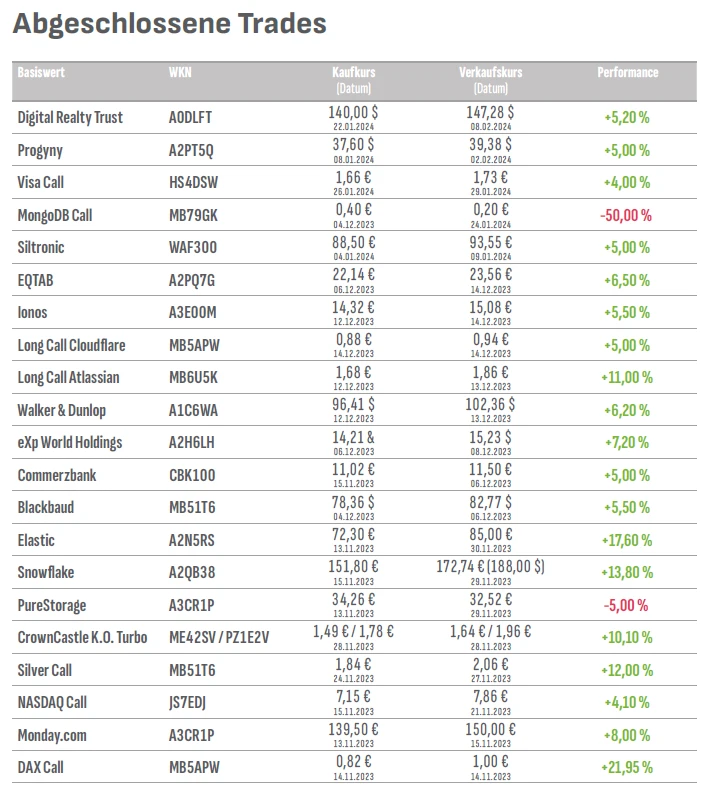Click the Performance column header
This screenshot has width=724, height=803.
point(628,73)
